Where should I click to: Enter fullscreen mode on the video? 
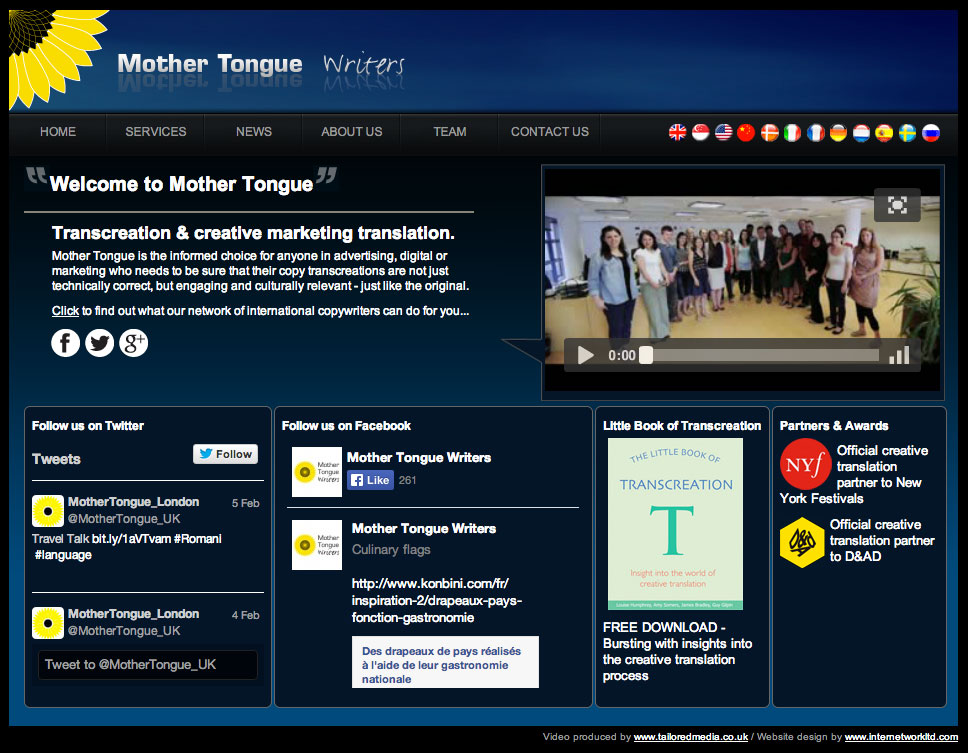coord(897,205)
